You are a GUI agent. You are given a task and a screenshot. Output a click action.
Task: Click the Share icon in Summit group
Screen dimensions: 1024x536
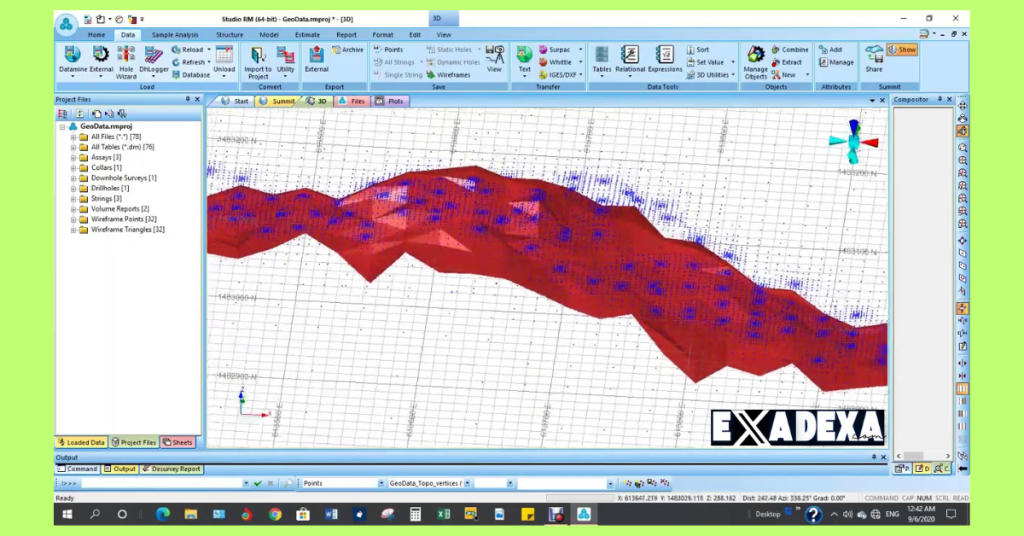pos(874,58)
